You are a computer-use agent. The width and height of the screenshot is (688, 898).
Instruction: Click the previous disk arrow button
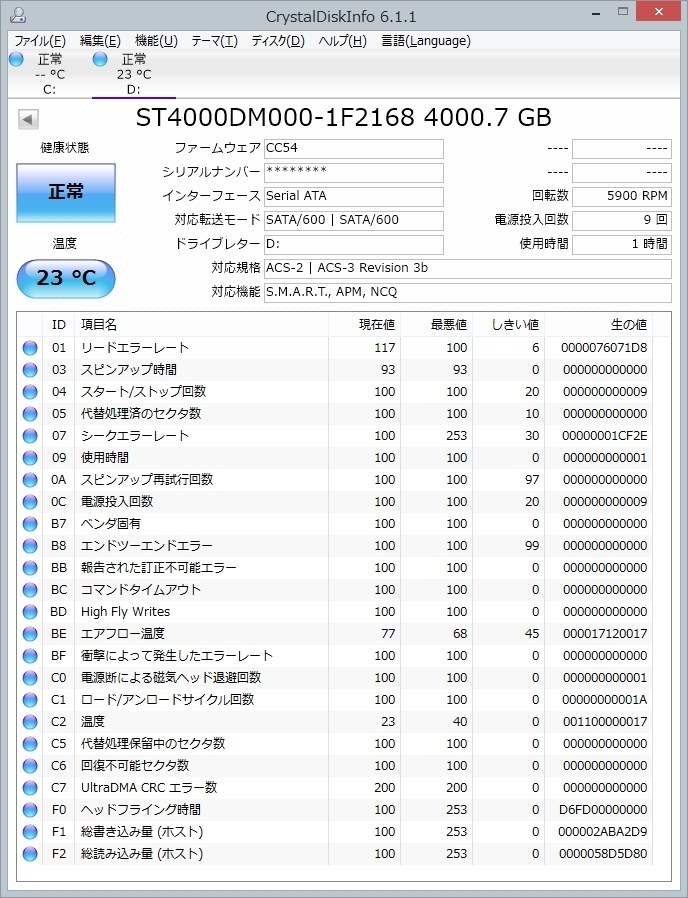click(28, 120)
